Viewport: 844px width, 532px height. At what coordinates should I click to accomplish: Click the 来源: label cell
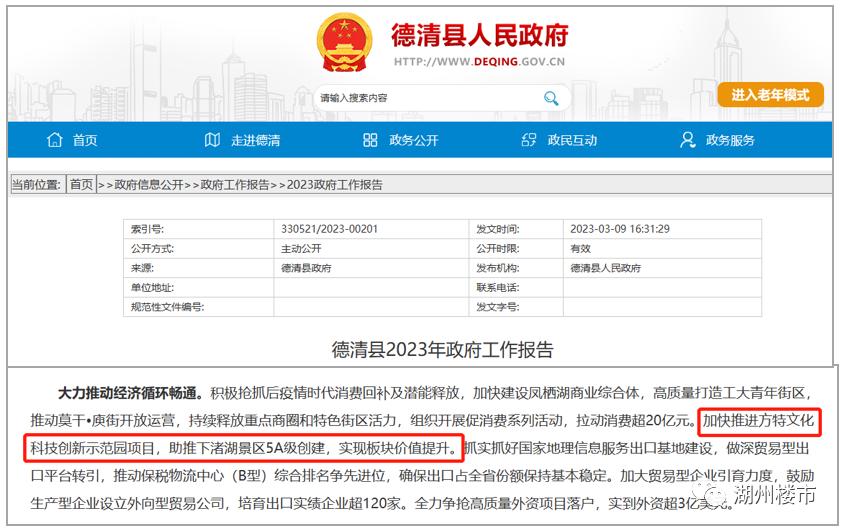pyautogui.click(x=199, y=268)
